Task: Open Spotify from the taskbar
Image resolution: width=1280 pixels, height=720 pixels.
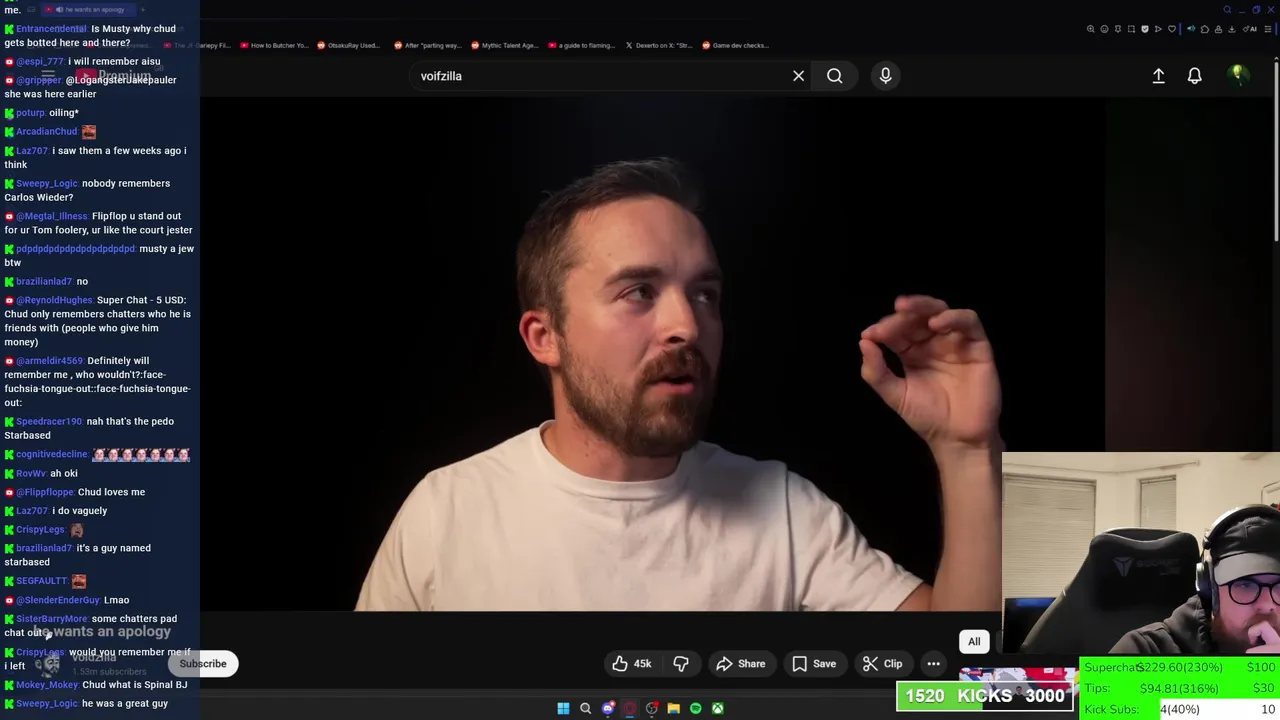Action: tap(695, 708)
